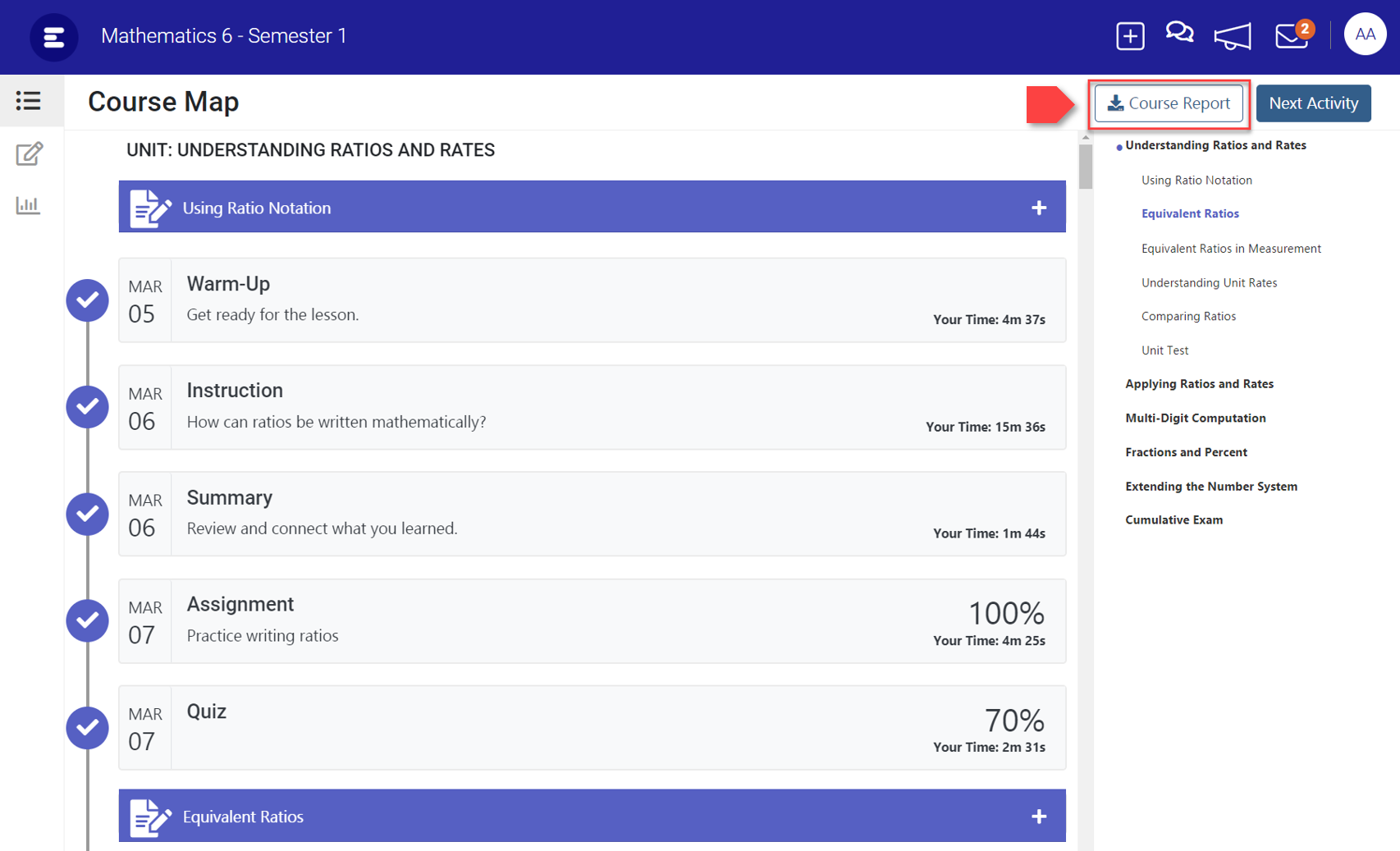Click 'Your Time: 4m 37s' text
The image size is (1400, 851).
(x=989, y=320)
